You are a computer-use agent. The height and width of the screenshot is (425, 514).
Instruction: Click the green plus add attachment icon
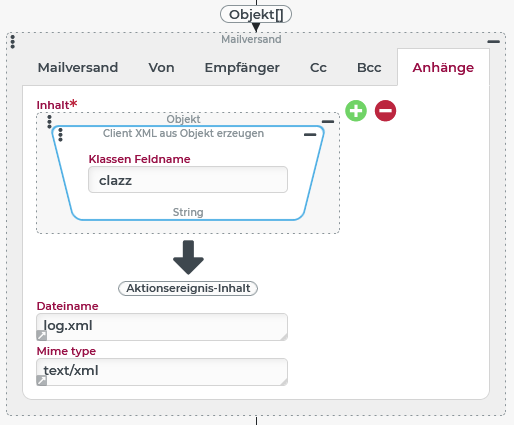(x=356, y=111)
